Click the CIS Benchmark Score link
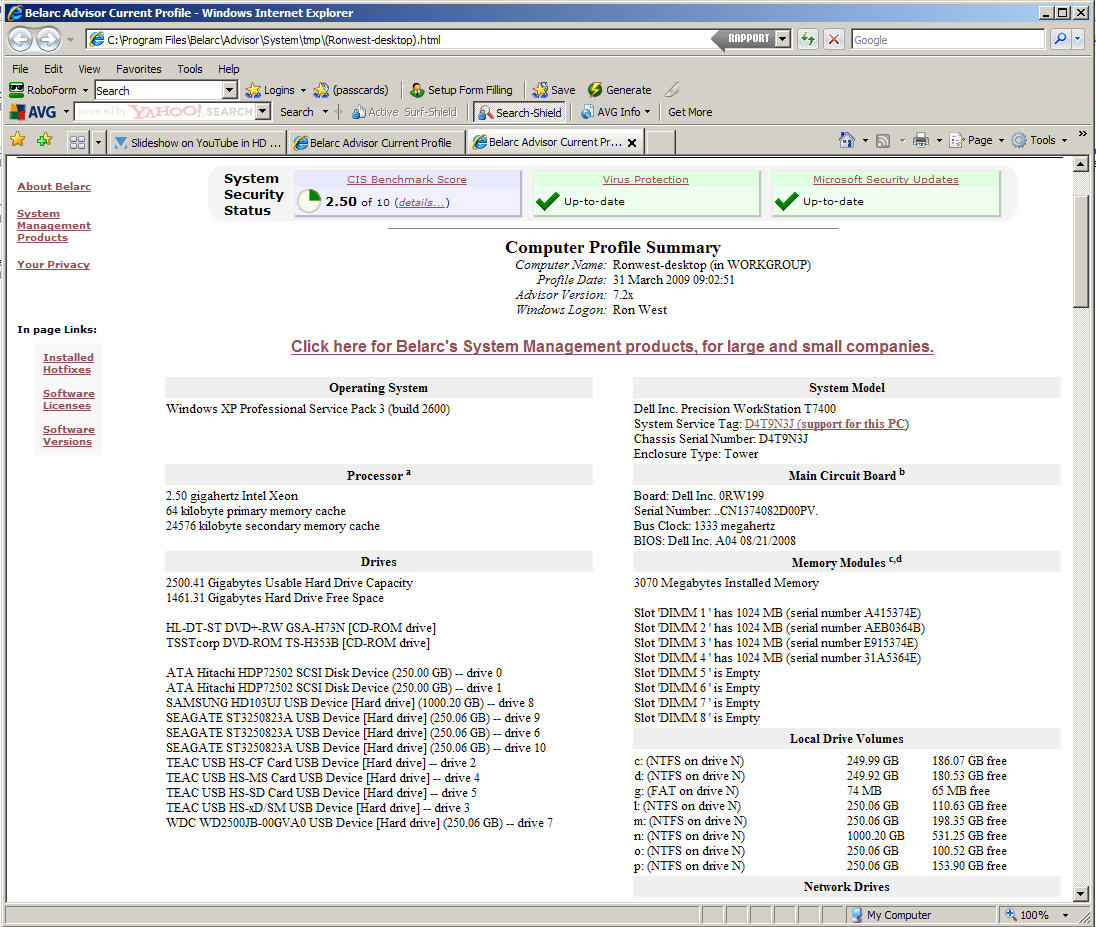1096x927 pixels. tap(406, 180)
